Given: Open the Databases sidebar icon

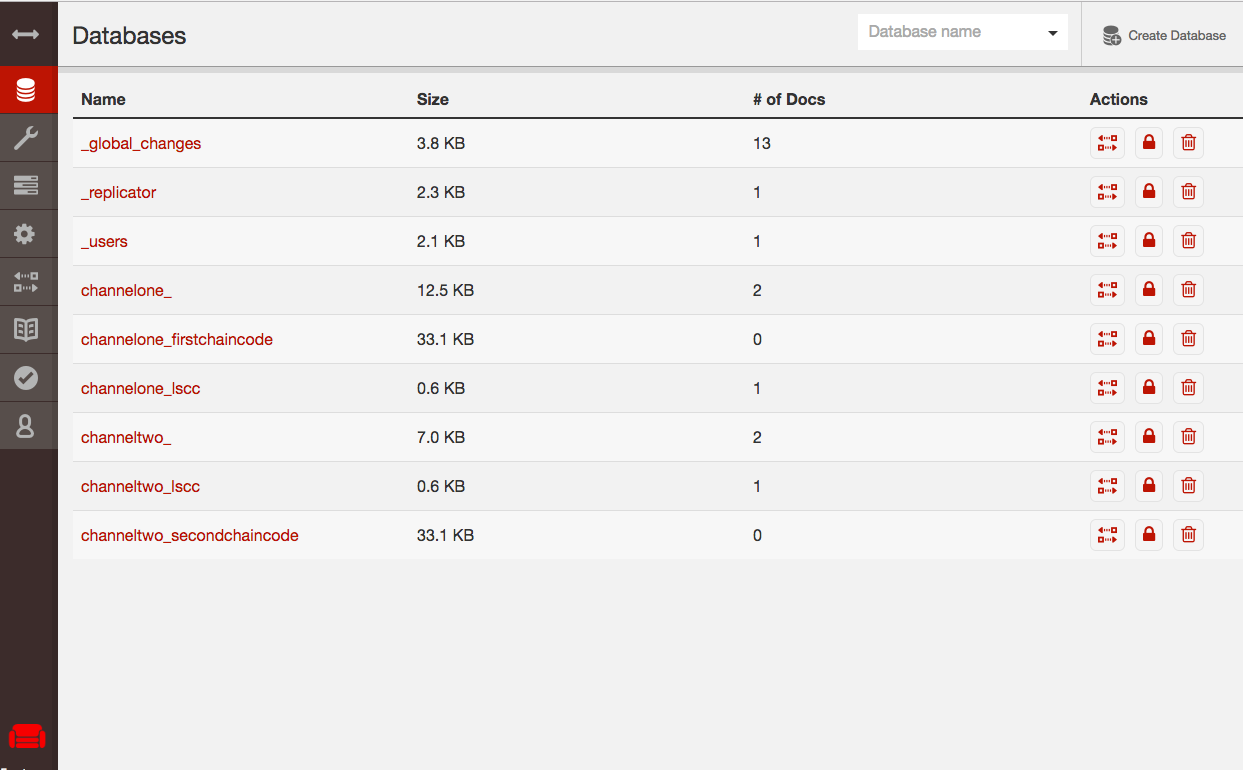Looking at the screenshot, I should [x=26, y=91].
